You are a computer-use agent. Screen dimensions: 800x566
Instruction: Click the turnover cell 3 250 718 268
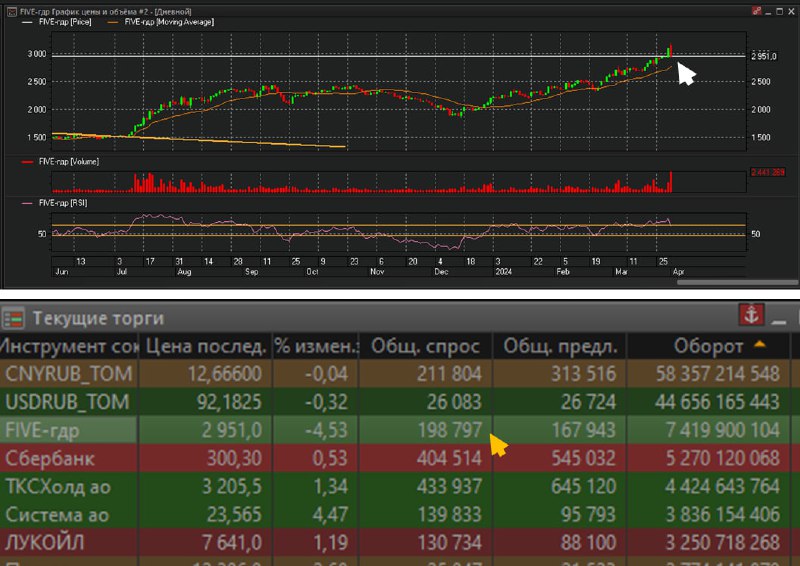tap(709, 542)
